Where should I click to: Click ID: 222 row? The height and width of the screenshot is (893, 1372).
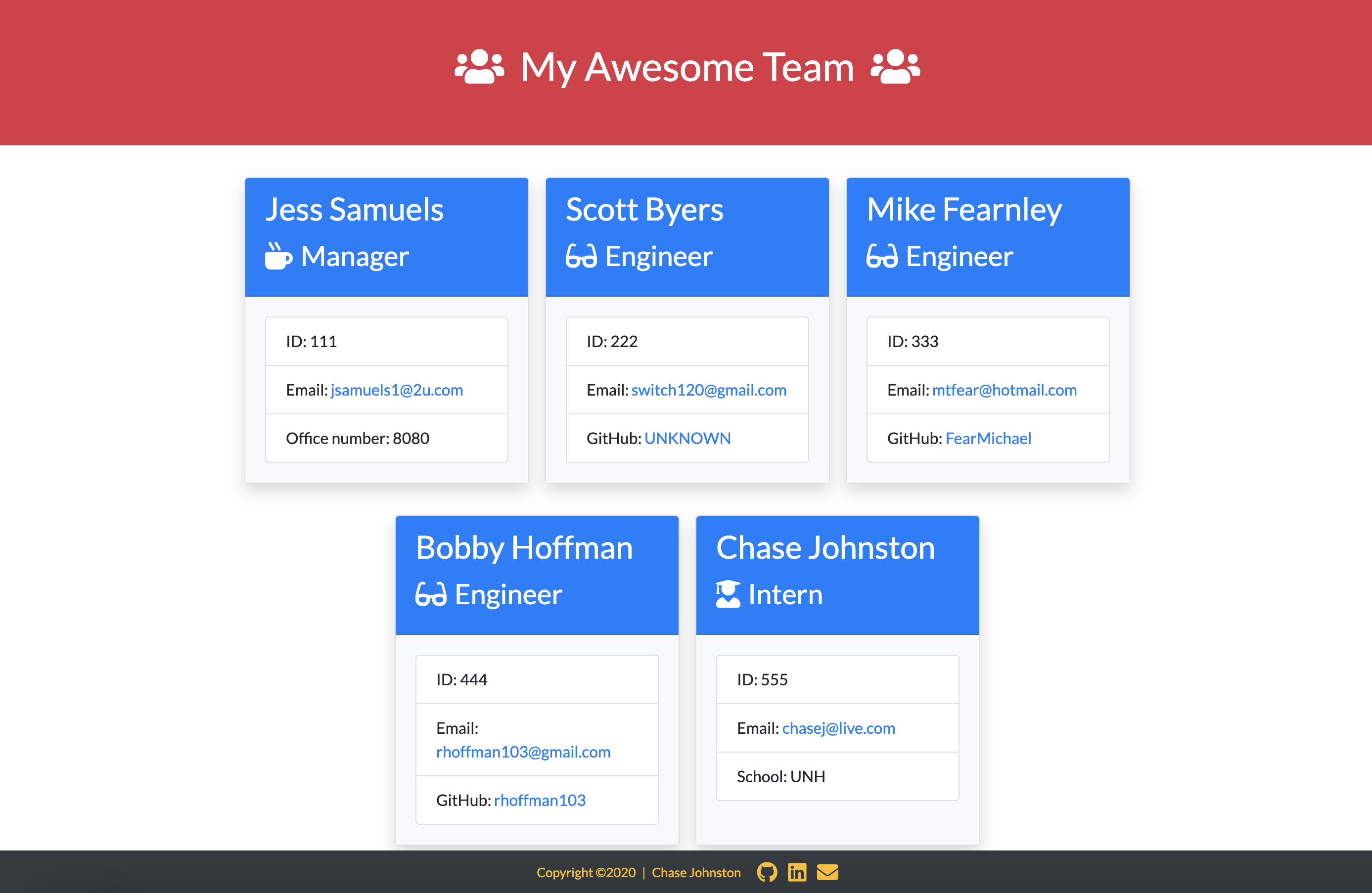[x=687, y=341]
